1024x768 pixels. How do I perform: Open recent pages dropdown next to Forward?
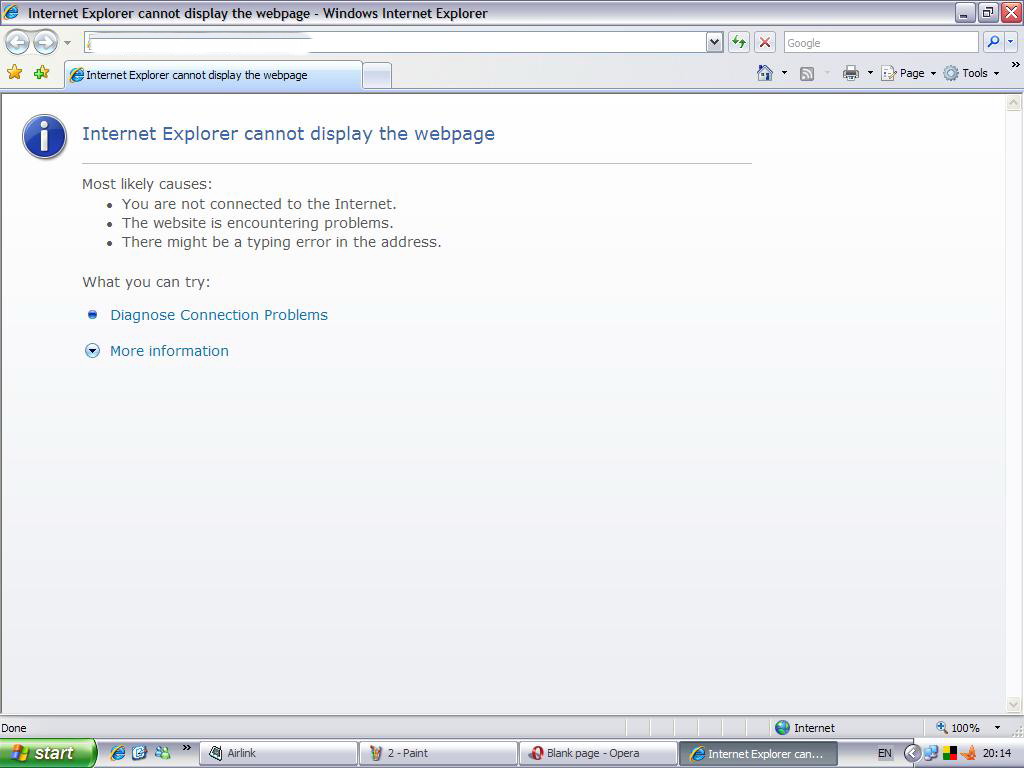67,43
